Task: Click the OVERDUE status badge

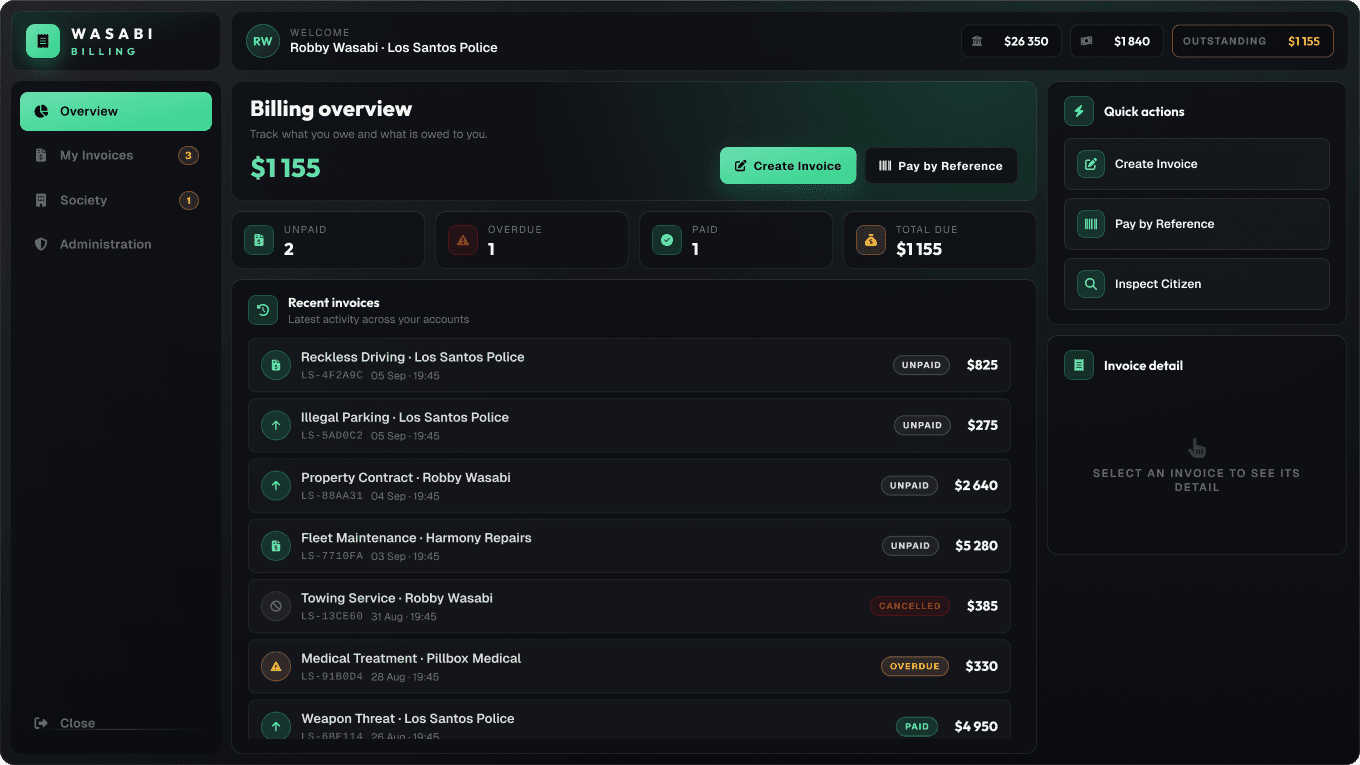Action: (x=914, y=666)
